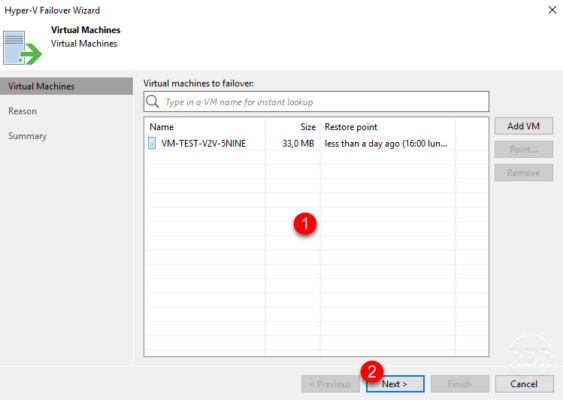Click the Previous button
563x400 pixels.
click(330, 384)
